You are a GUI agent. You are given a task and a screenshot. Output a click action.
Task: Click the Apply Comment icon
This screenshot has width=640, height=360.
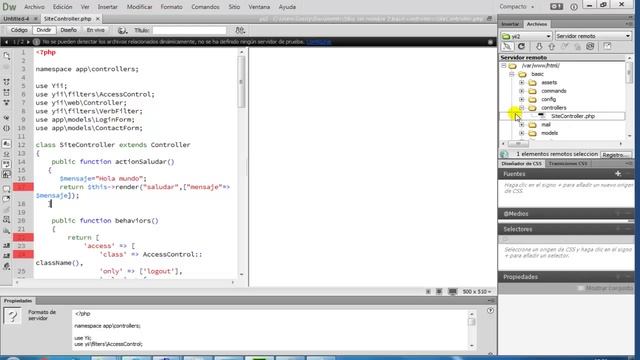coord(7,189)
